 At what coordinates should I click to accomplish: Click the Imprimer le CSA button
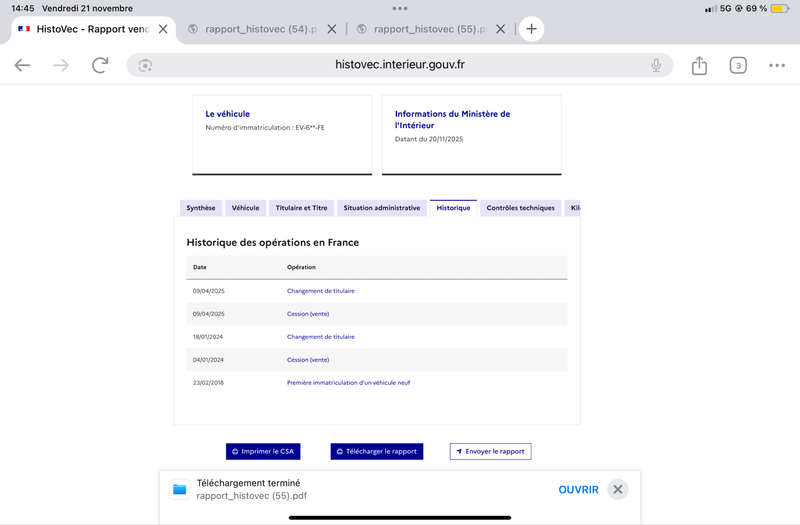point(263,452)
